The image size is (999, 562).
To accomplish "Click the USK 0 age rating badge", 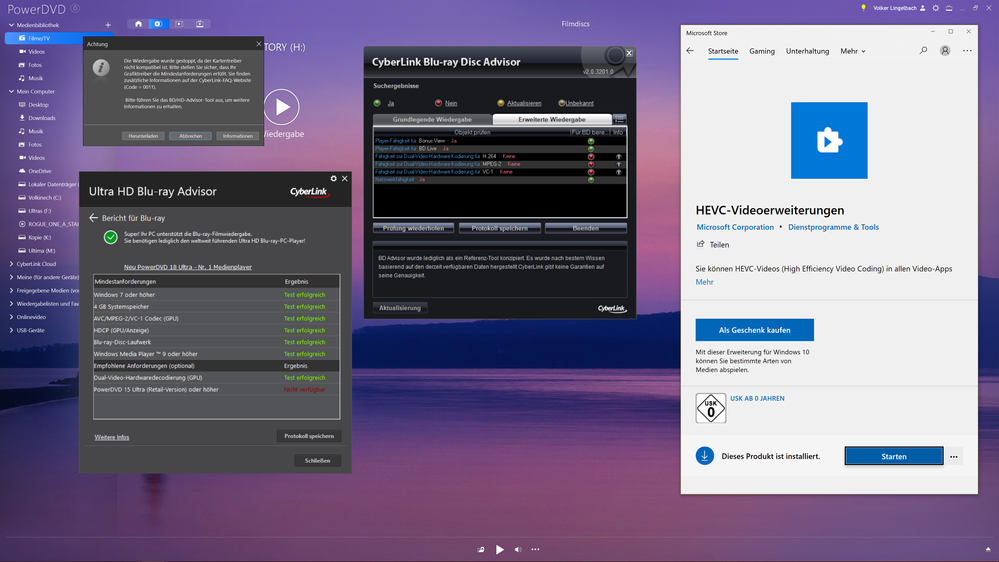I will click(x=710, y=408).
